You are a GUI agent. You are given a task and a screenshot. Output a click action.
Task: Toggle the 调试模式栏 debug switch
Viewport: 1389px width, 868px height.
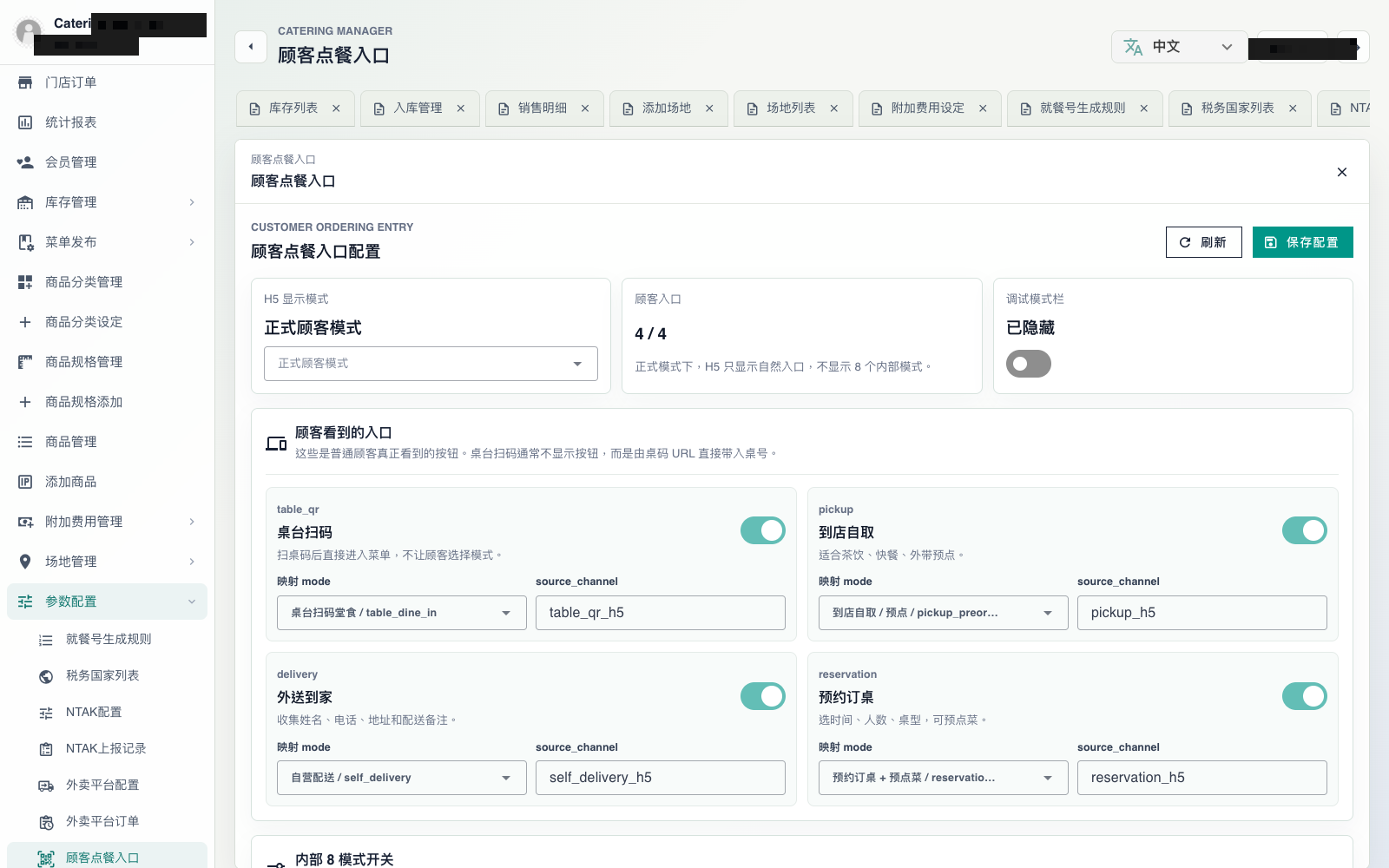coord(1029,364)
